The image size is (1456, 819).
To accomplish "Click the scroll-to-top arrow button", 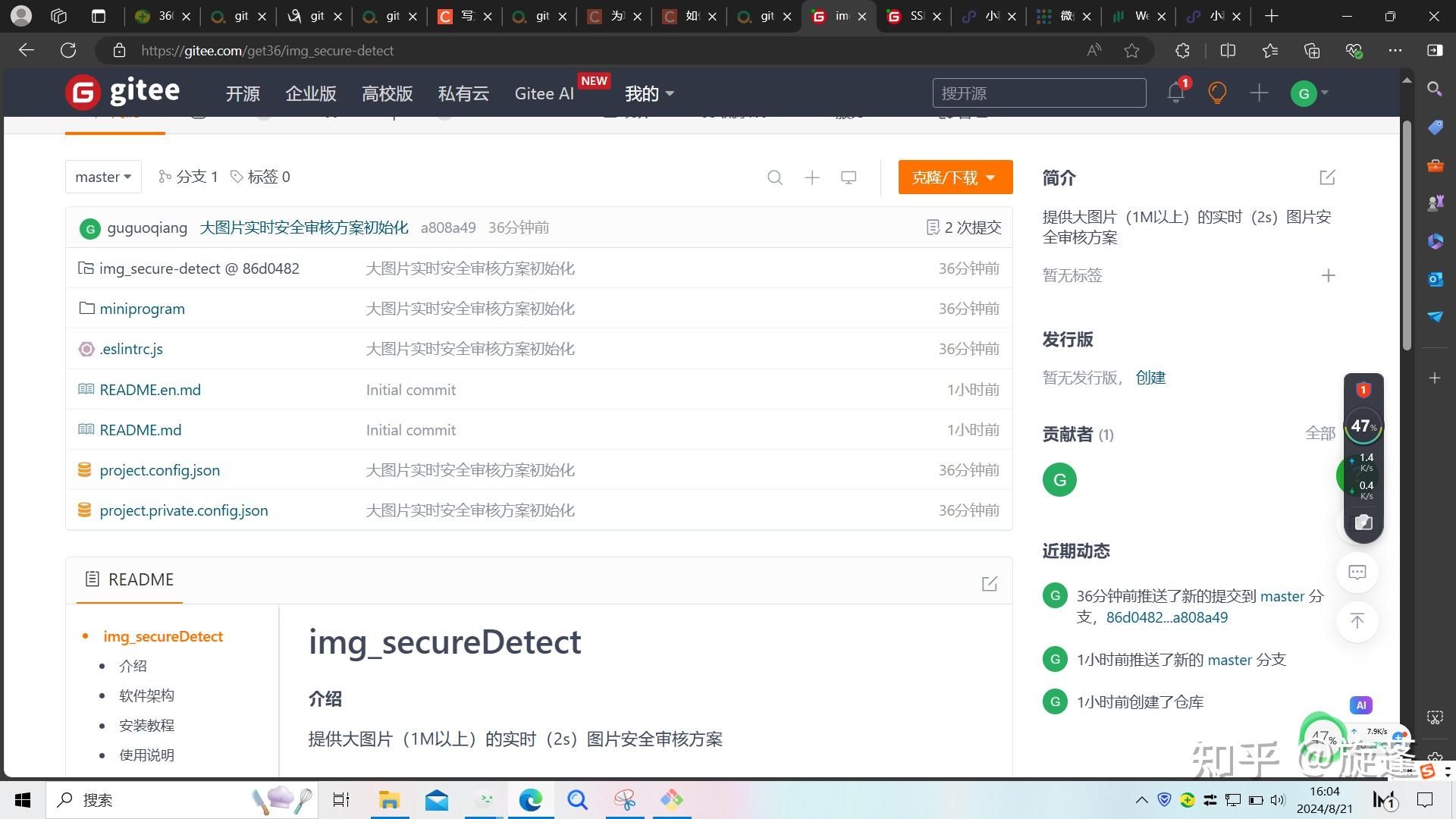I will pyautogui.click(x=1357, y=621).
